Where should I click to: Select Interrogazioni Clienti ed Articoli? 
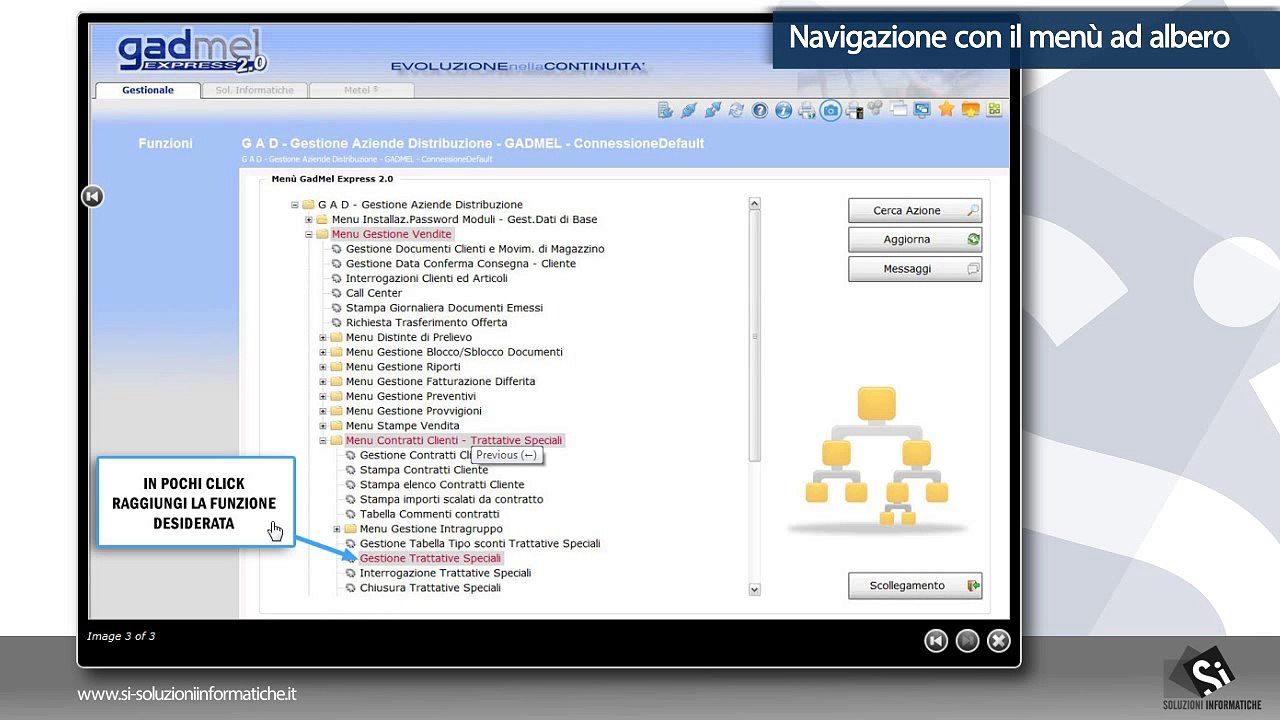click(x=427, y=278)
